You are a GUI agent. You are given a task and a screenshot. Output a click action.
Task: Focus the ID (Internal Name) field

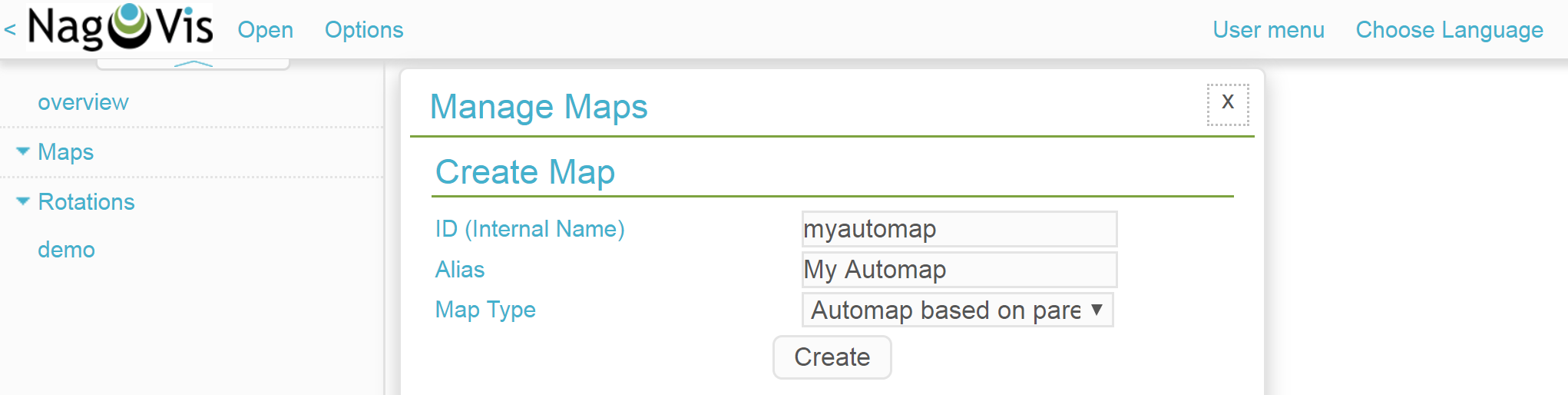(x=959, y=229)
